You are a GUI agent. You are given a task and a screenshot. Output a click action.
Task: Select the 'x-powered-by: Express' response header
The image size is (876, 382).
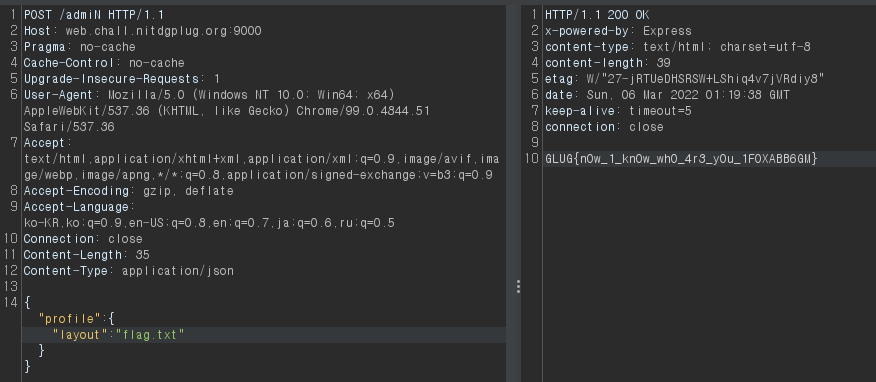pos(618,31)
